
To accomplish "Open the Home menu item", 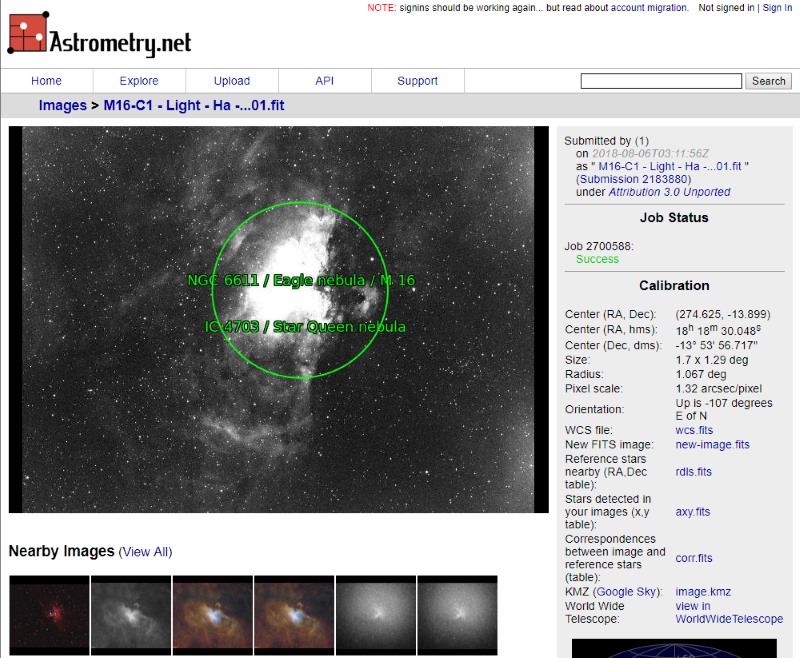I will pyautogui.click(x=46, y=81).
